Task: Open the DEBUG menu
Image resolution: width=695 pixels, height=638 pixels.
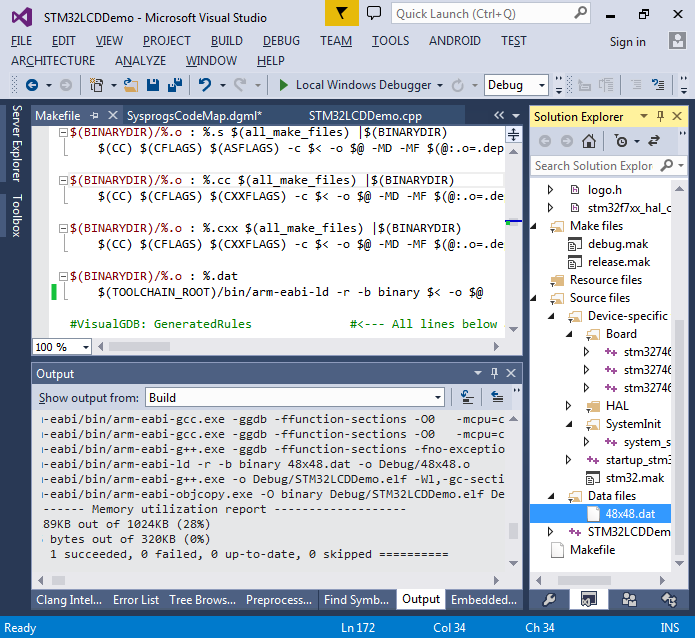Action: [281, 41]
